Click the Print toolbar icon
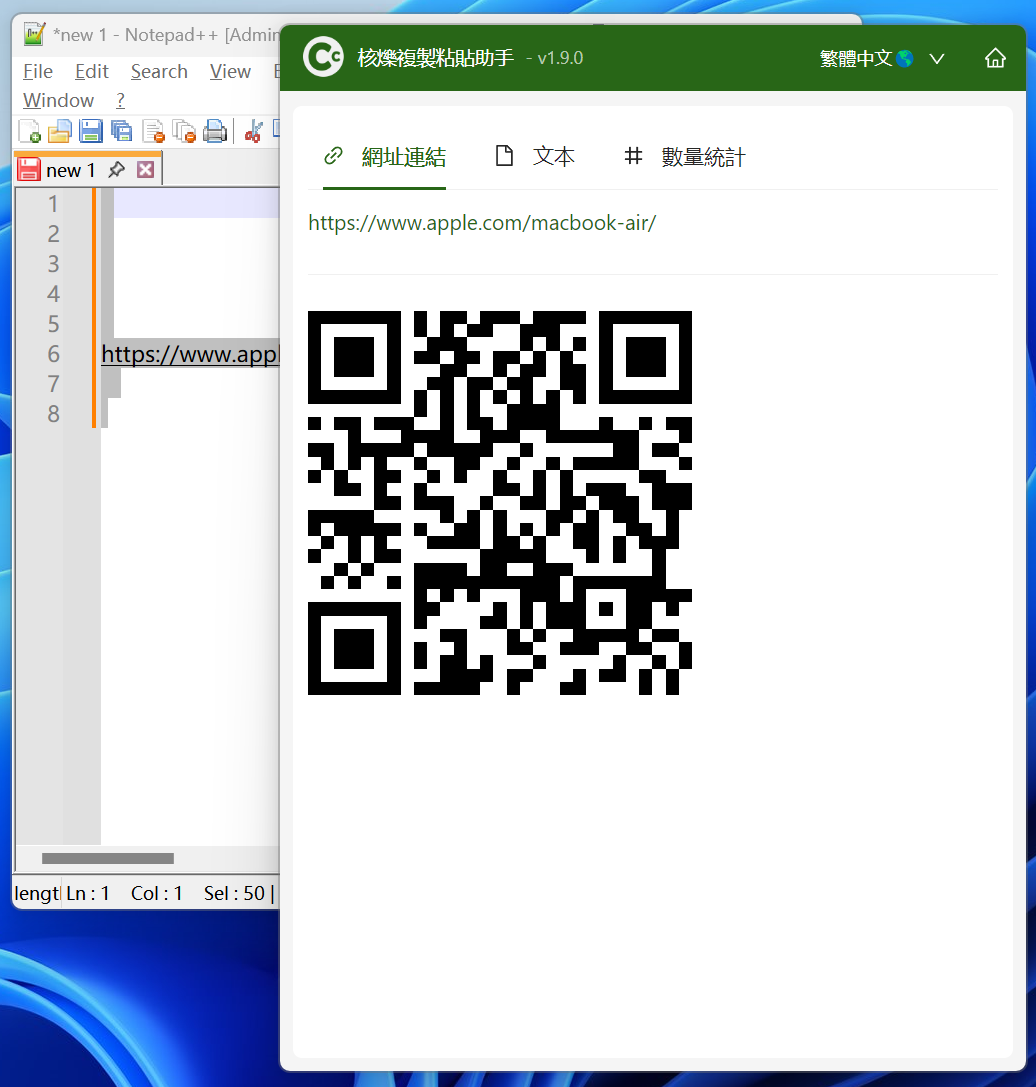This screenshot has width=1036, height=1087. [x=214, y=131]
